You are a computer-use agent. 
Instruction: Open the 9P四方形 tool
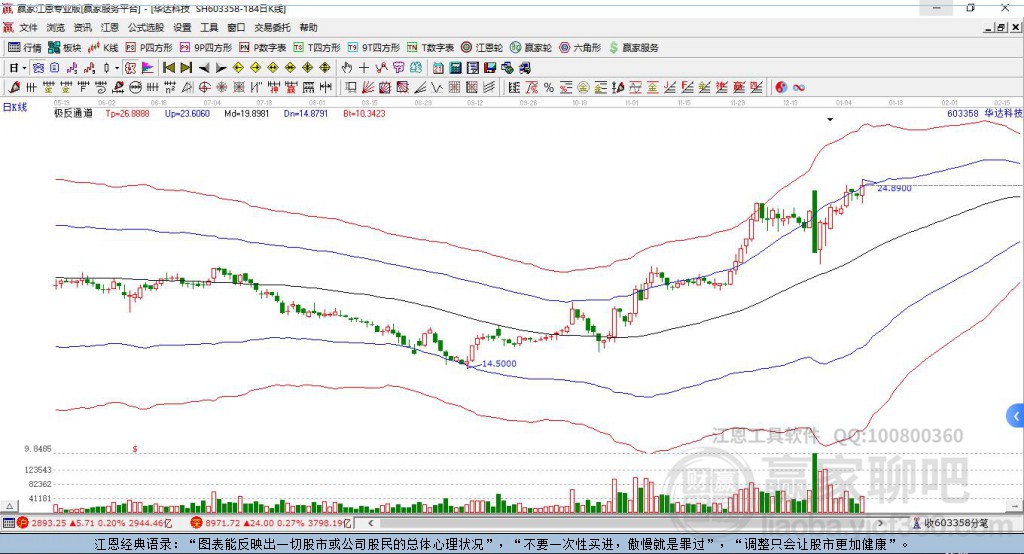[x=206, y=48]
